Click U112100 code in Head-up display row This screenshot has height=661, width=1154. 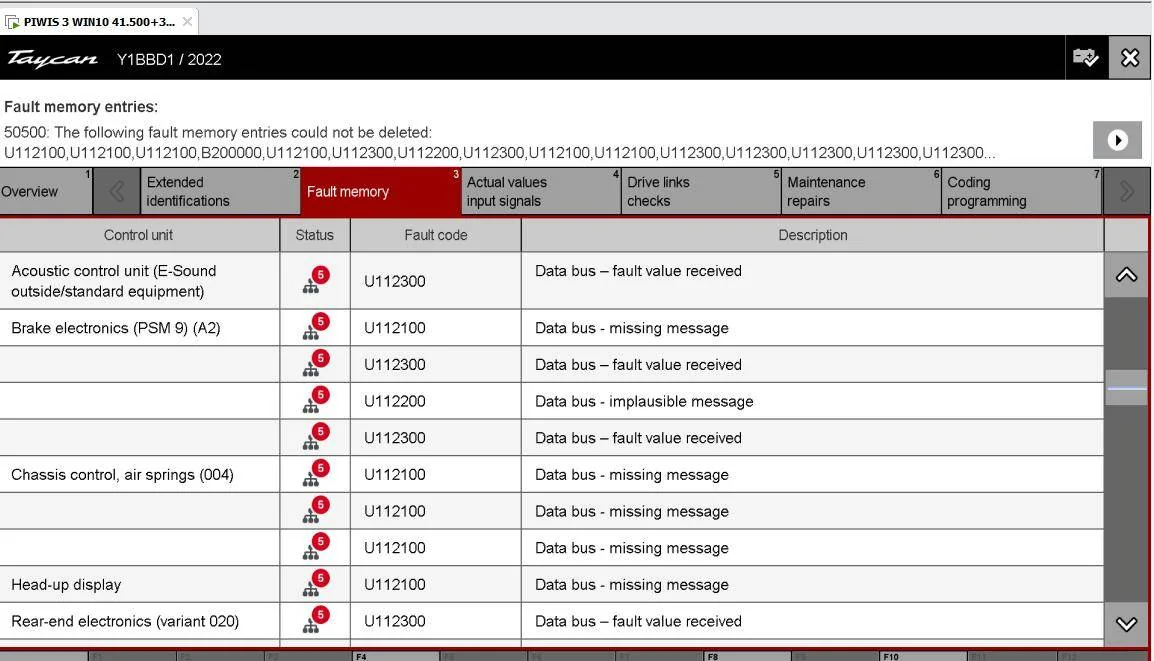click(x=394, y=584)
